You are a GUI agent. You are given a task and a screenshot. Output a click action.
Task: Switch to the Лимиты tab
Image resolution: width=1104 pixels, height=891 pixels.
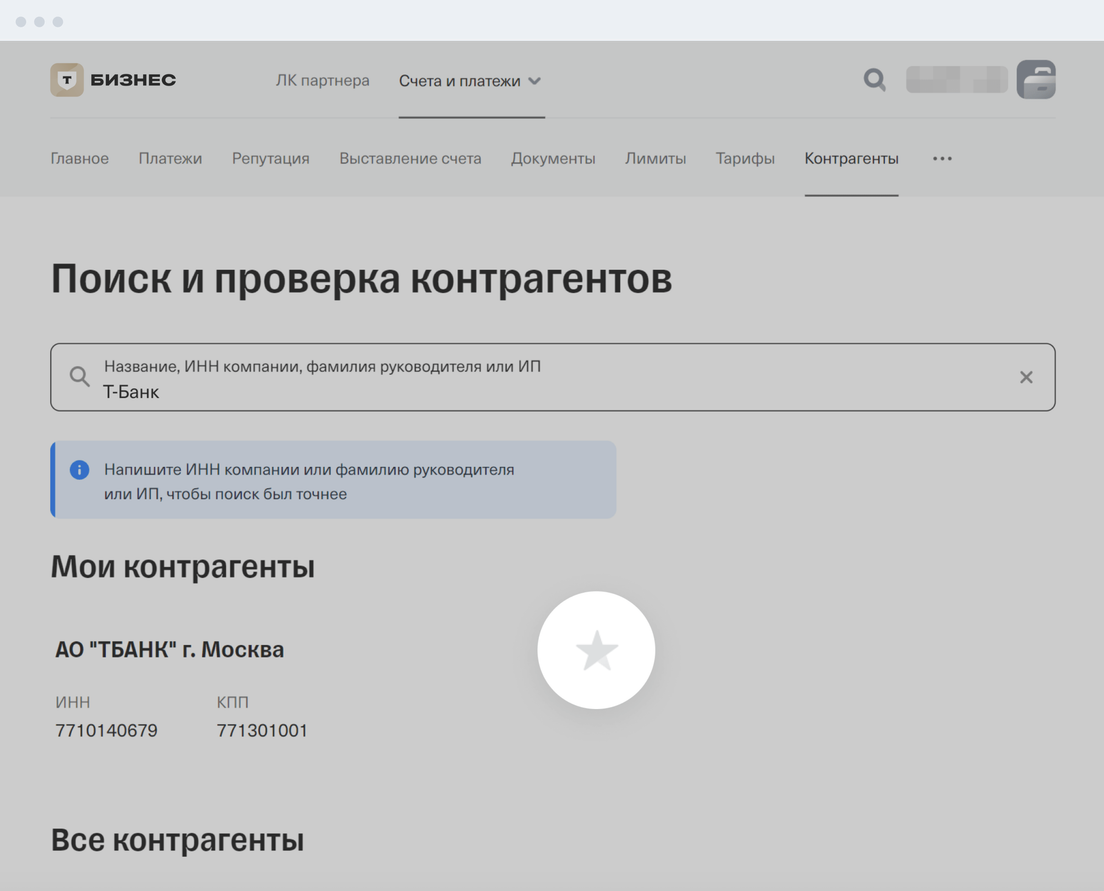click(655, 158)
